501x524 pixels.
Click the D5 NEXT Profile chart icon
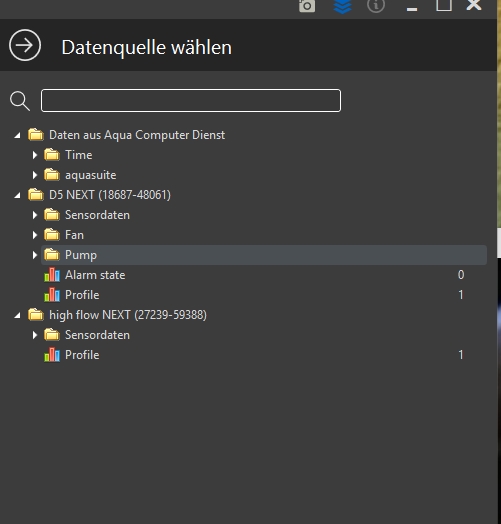click(x=52, y=295)
